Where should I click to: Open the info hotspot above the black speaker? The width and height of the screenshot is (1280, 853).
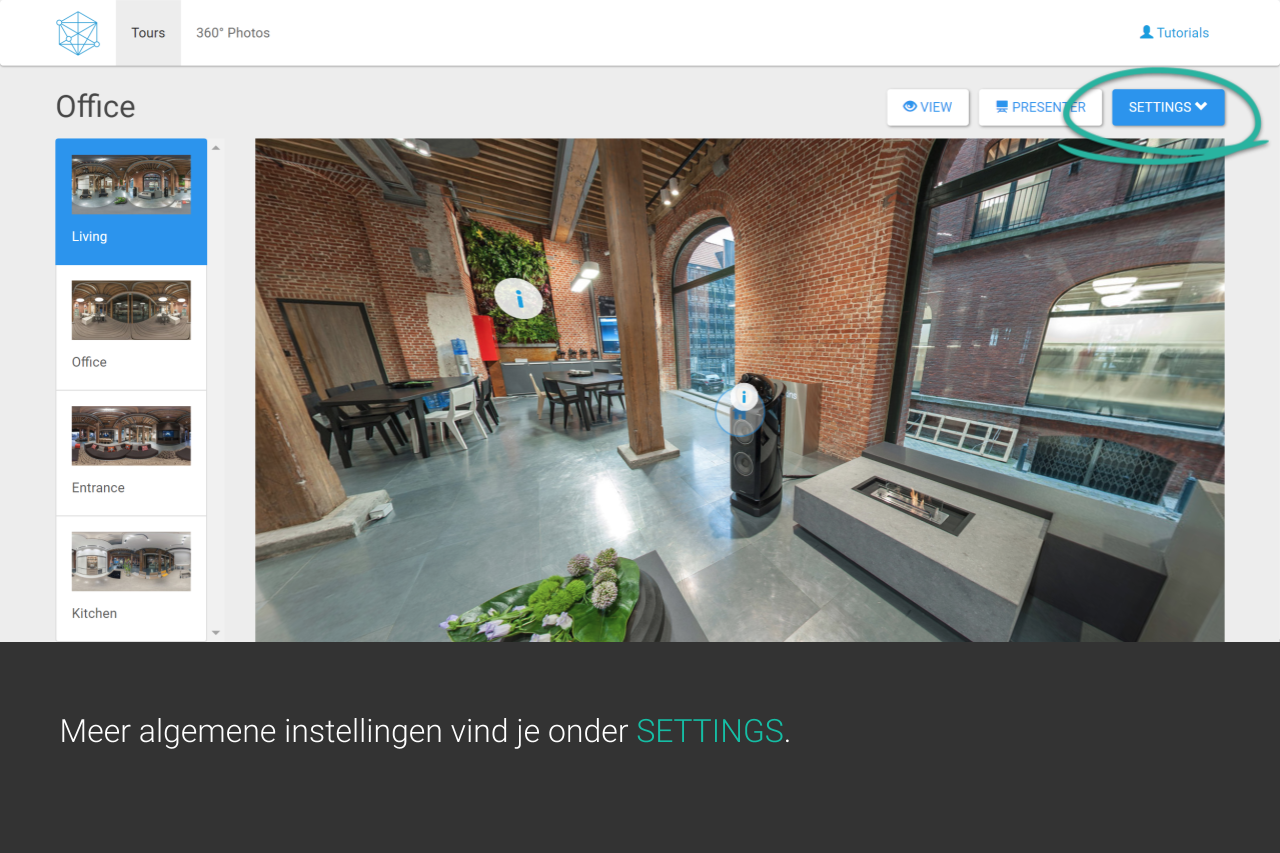click(743, 398)
